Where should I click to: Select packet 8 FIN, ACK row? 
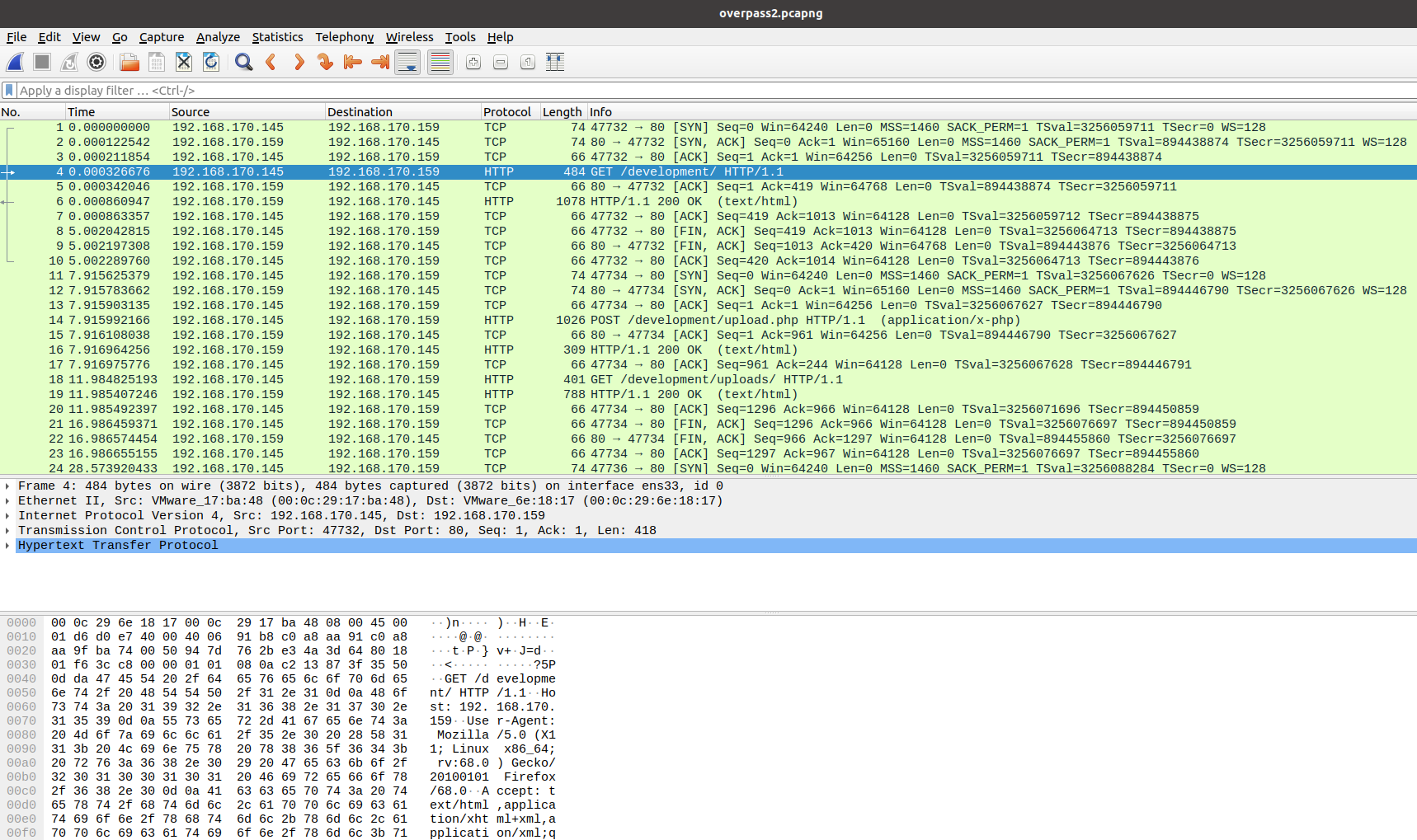[x=708, y=232]
